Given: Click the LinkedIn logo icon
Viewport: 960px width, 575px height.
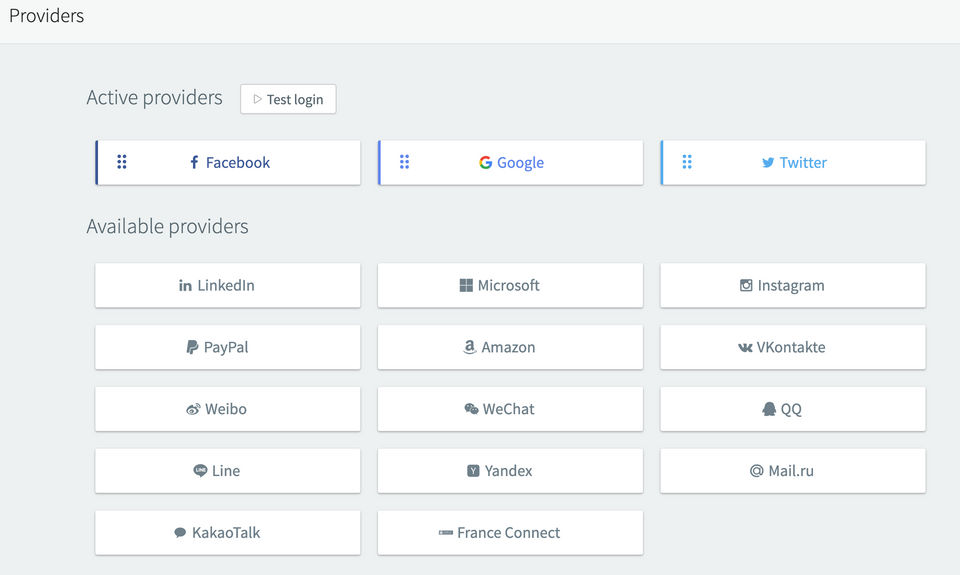Looking at the screenshot, I should [x=185, y=286].
